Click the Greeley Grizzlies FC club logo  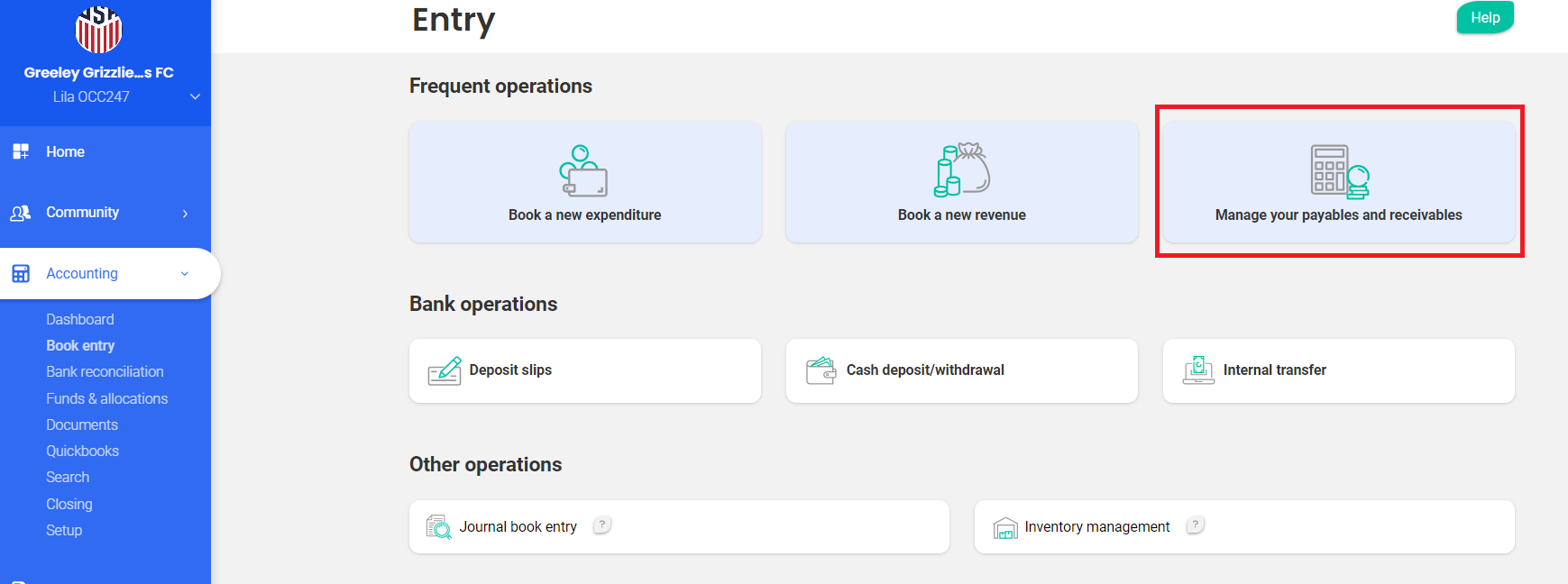coord(98,29)
